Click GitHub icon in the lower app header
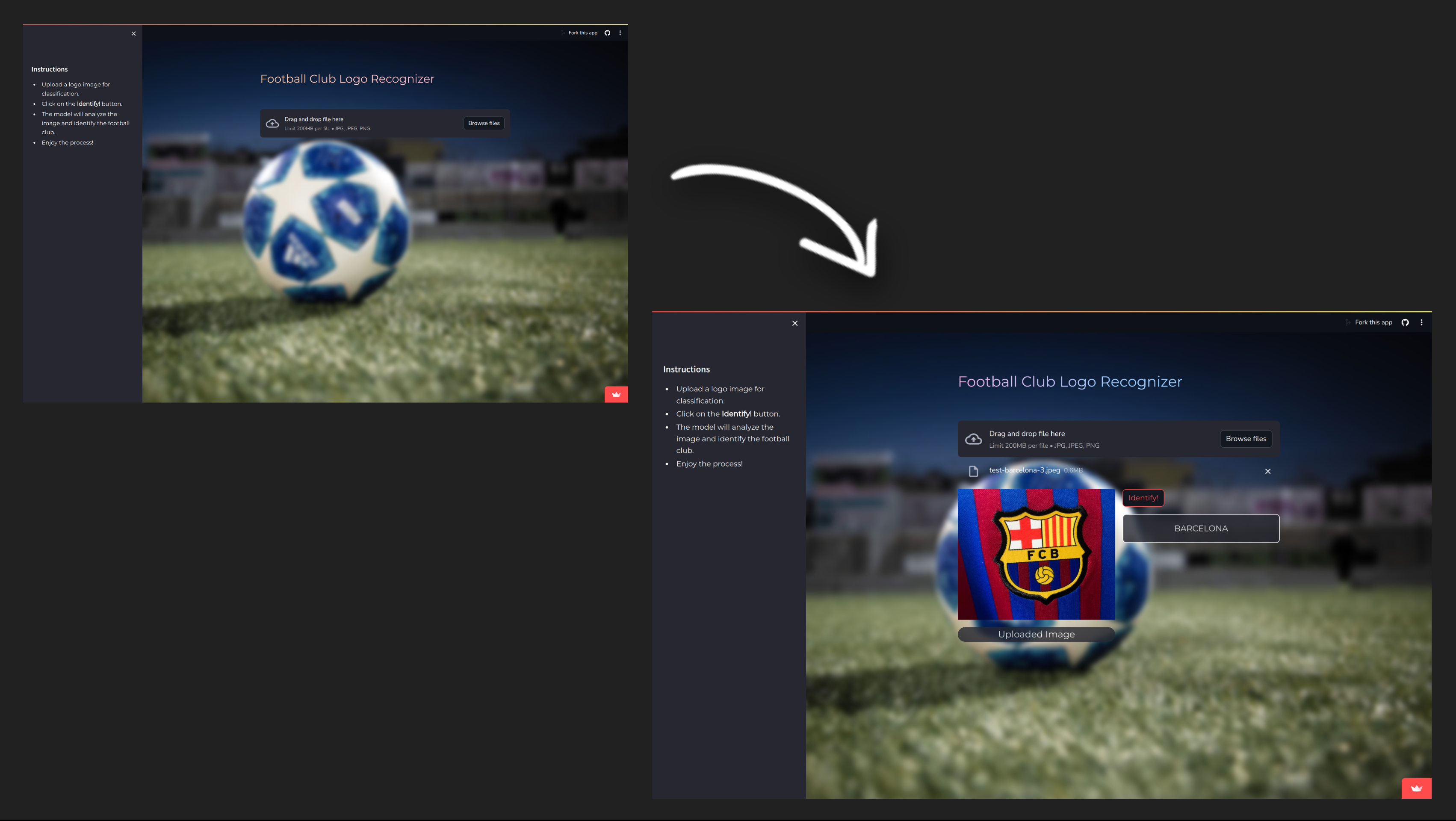The image size is (1456, 821). 1405,323
